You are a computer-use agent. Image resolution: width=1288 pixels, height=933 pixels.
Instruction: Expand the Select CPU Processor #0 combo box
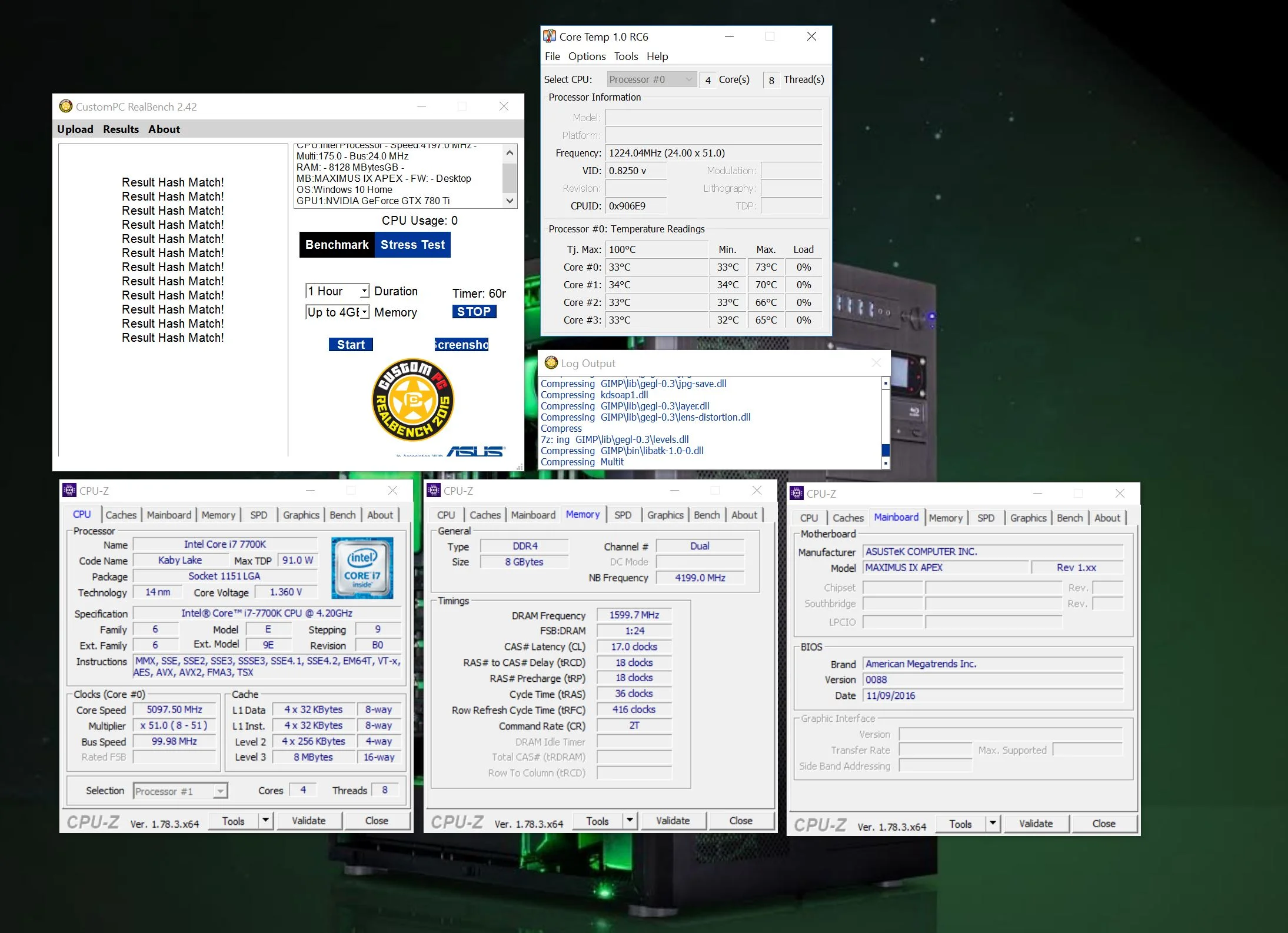click(651, 79)
